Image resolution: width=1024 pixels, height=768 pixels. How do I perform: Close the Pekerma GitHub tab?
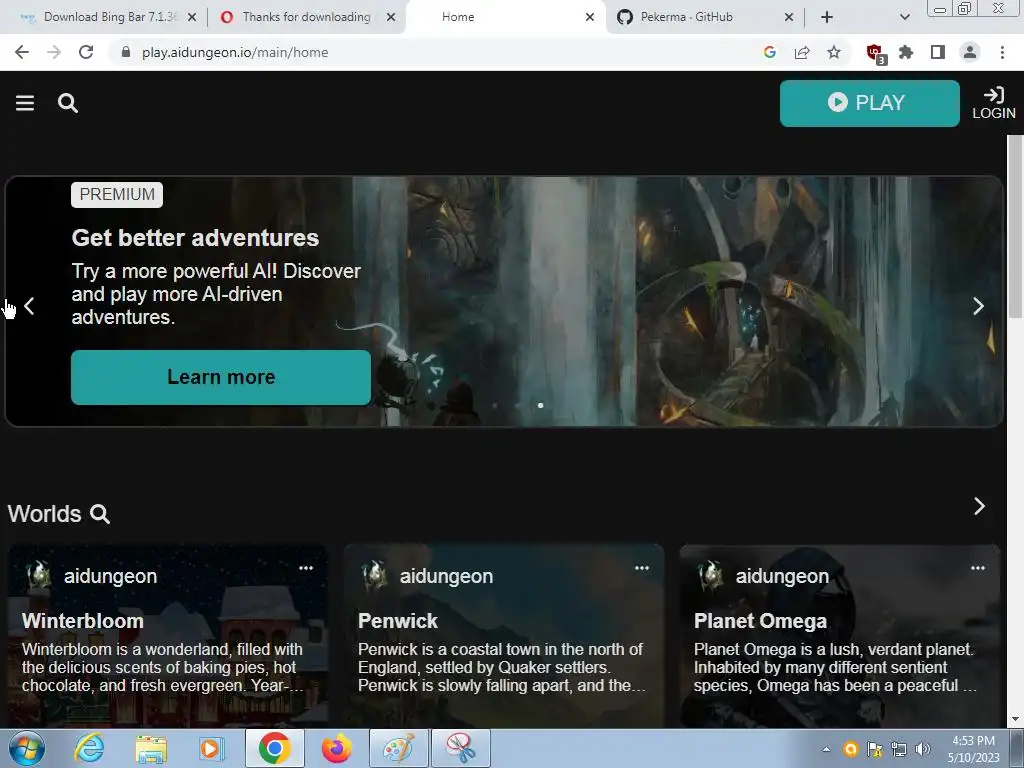click(x=789, y=18)
